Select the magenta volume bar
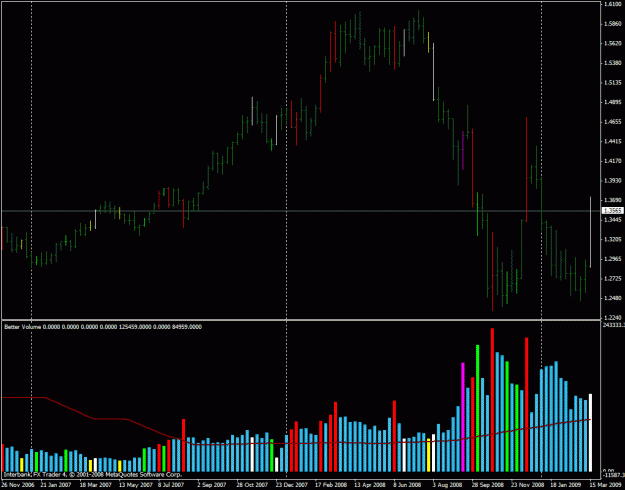625x490 pixels. [463, 417]
